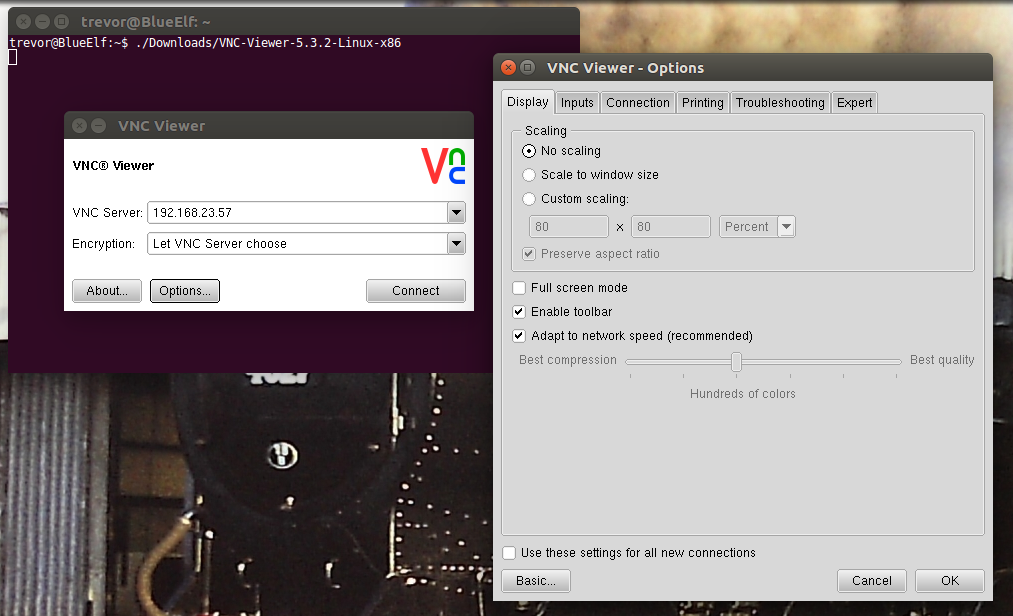Disable Adapt to network speed checkbox
The image size is (1013, 616).
click(x=519, y=335)
